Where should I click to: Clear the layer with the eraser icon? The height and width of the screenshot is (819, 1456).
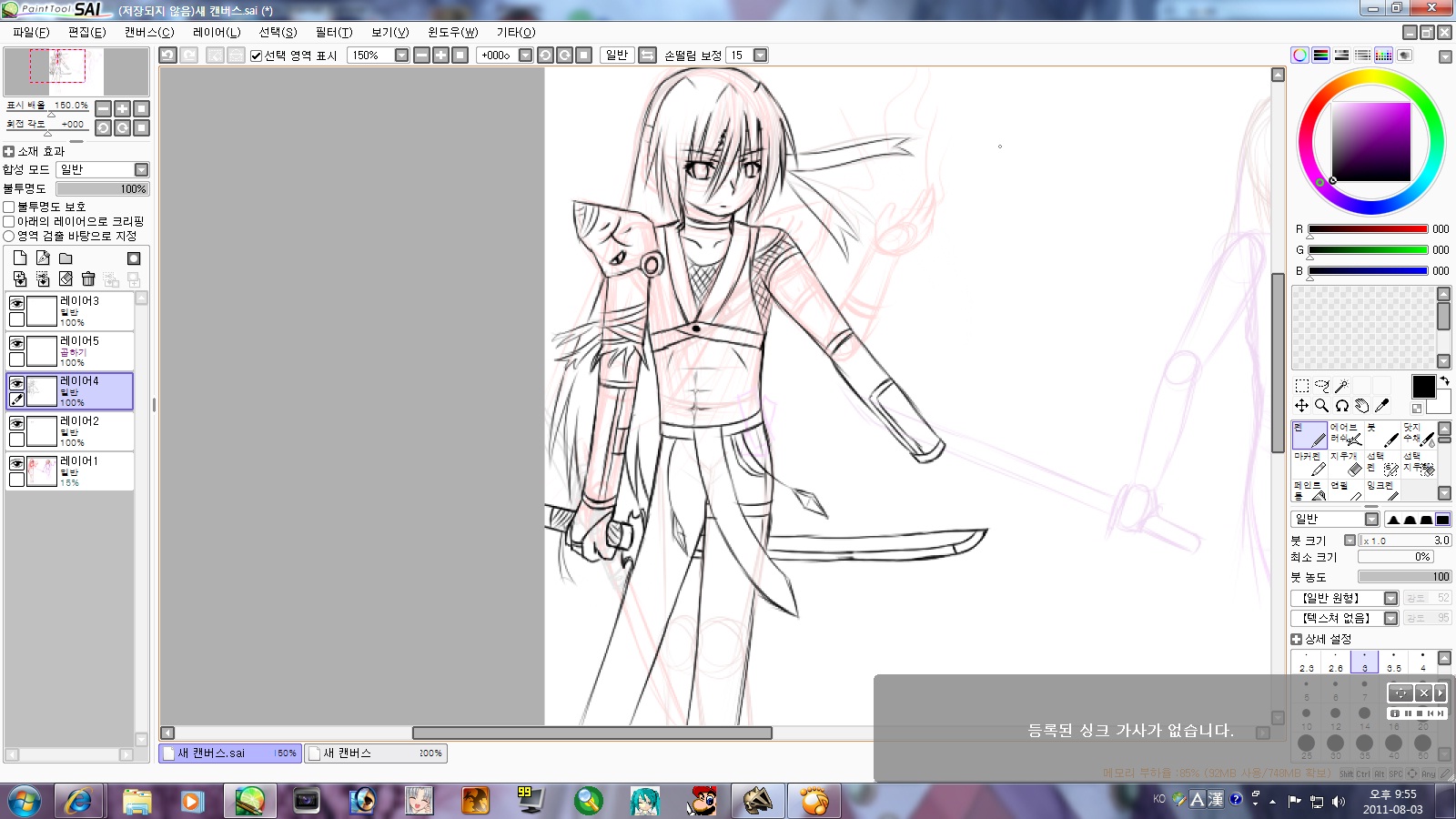pos(66,278)
